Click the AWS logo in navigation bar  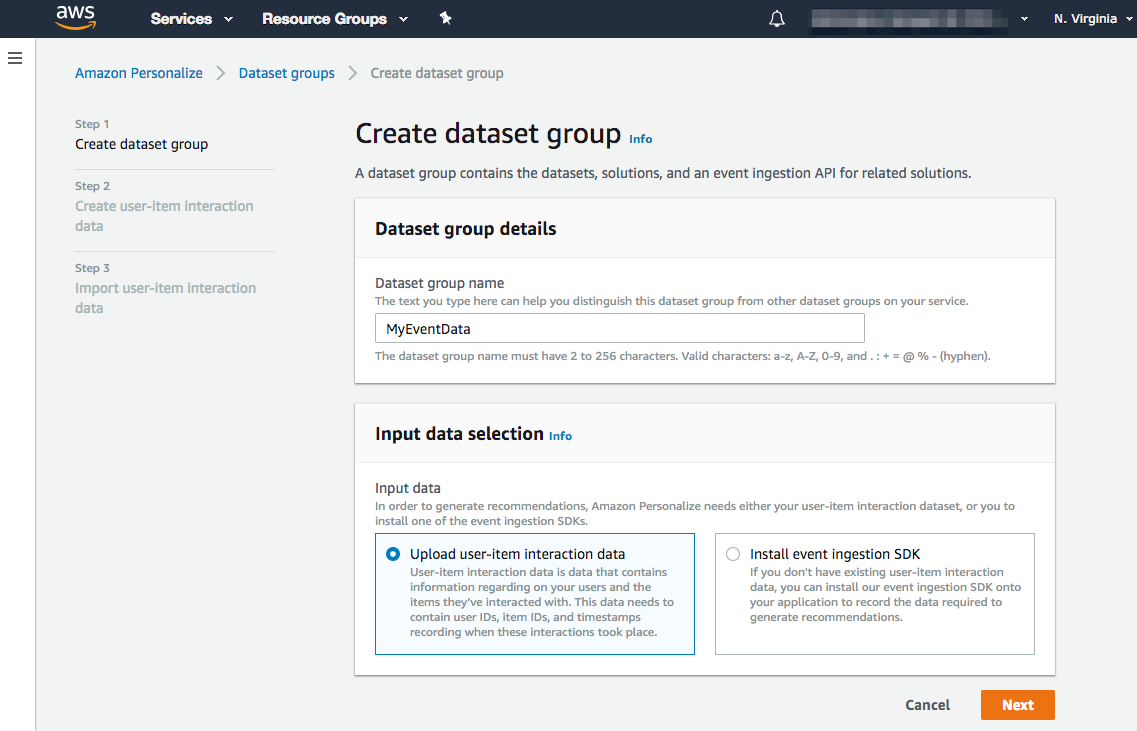pyautogui.click(x=77, y=18)
